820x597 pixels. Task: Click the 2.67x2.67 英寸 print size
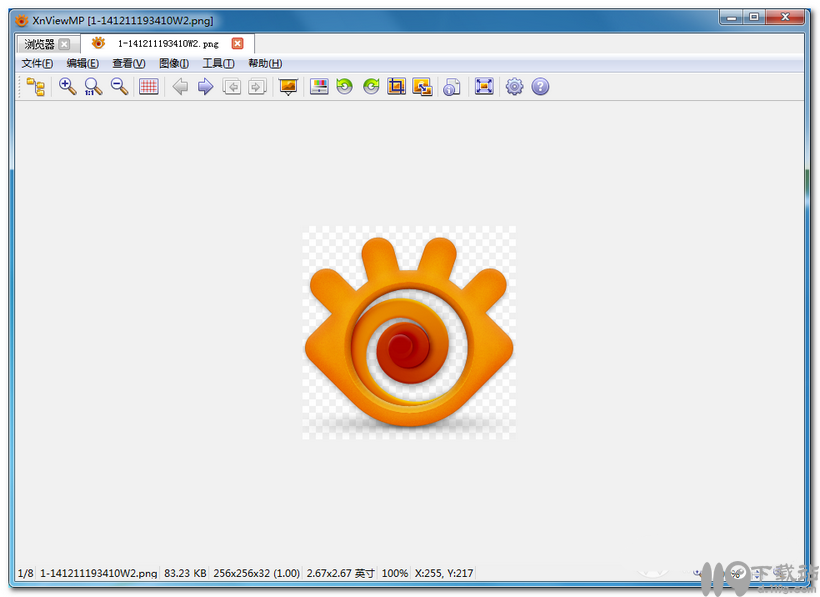(340, 573)
